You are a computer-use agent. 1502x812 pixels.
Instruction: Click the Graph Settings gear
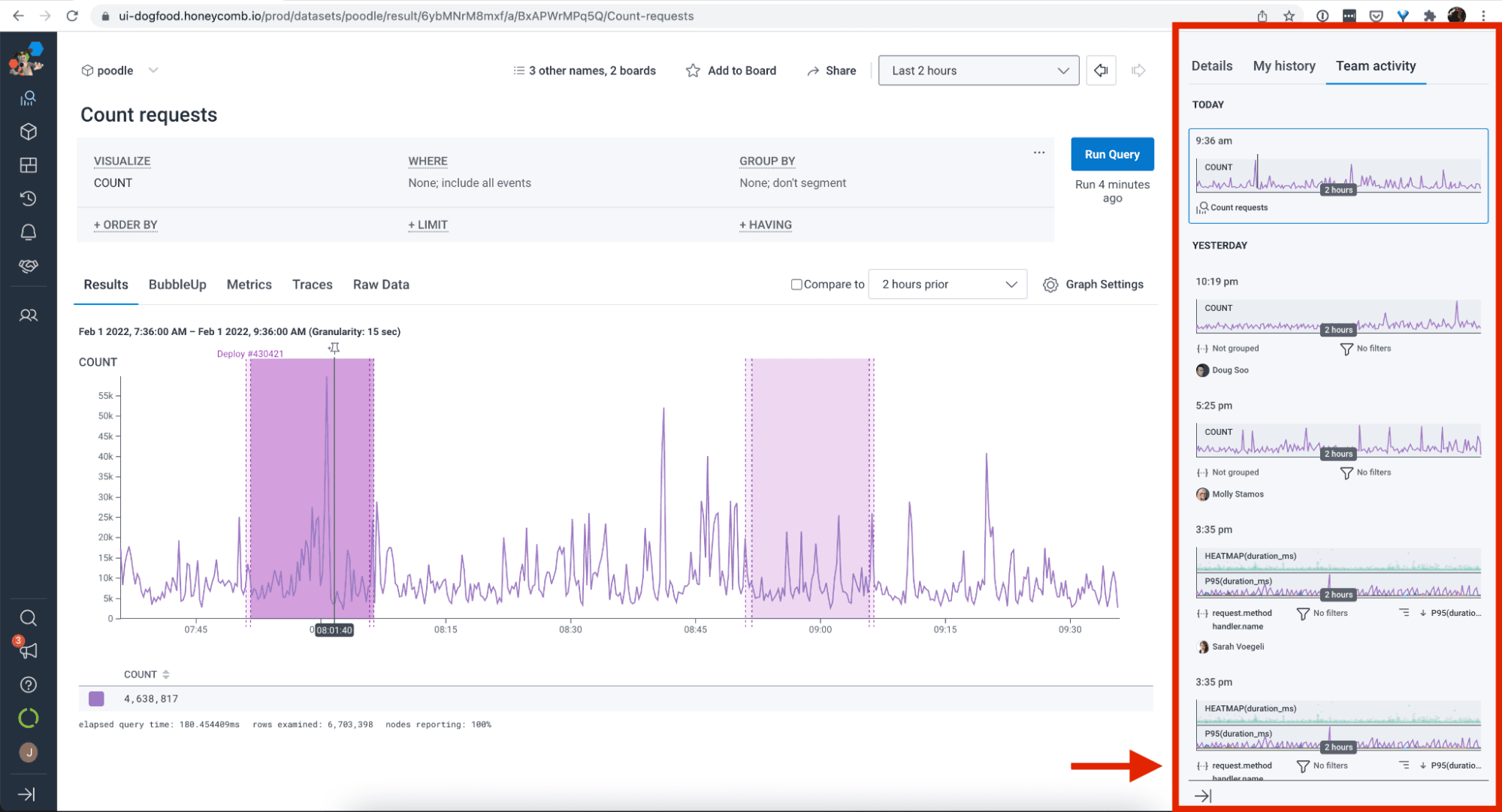[1050, 285]
